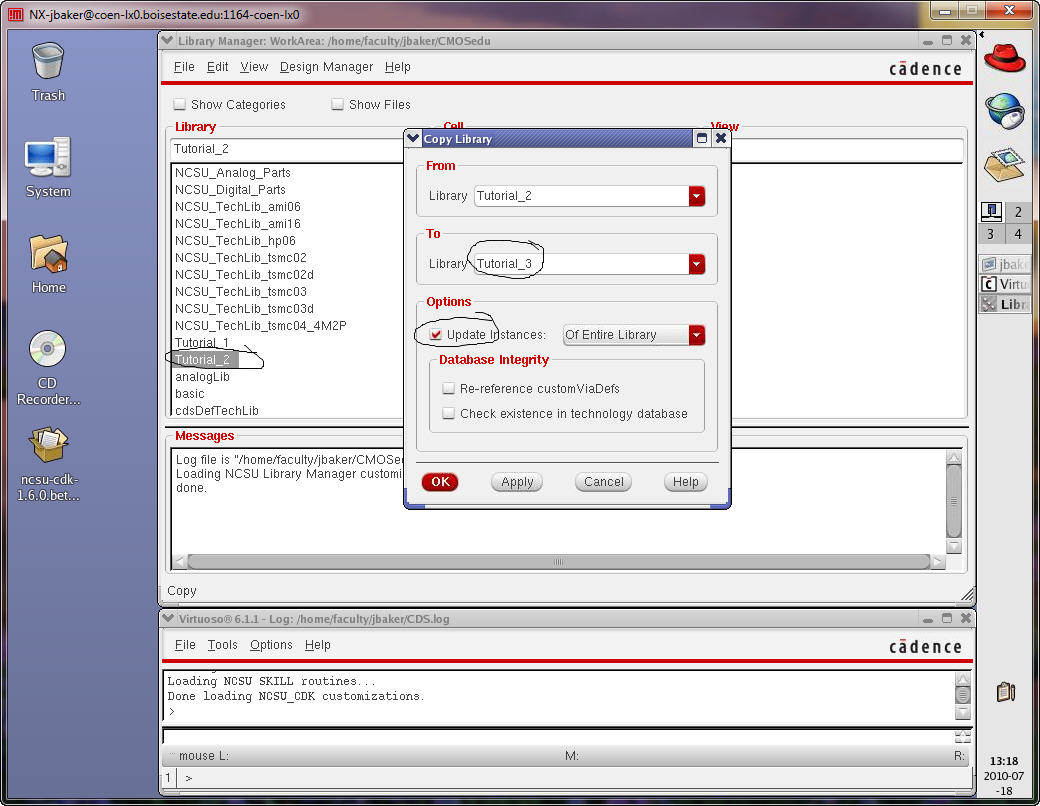Click Help button in Copy Library dialog
The height and width of the screenshot is (806, 1040).
tap(685, 482)
